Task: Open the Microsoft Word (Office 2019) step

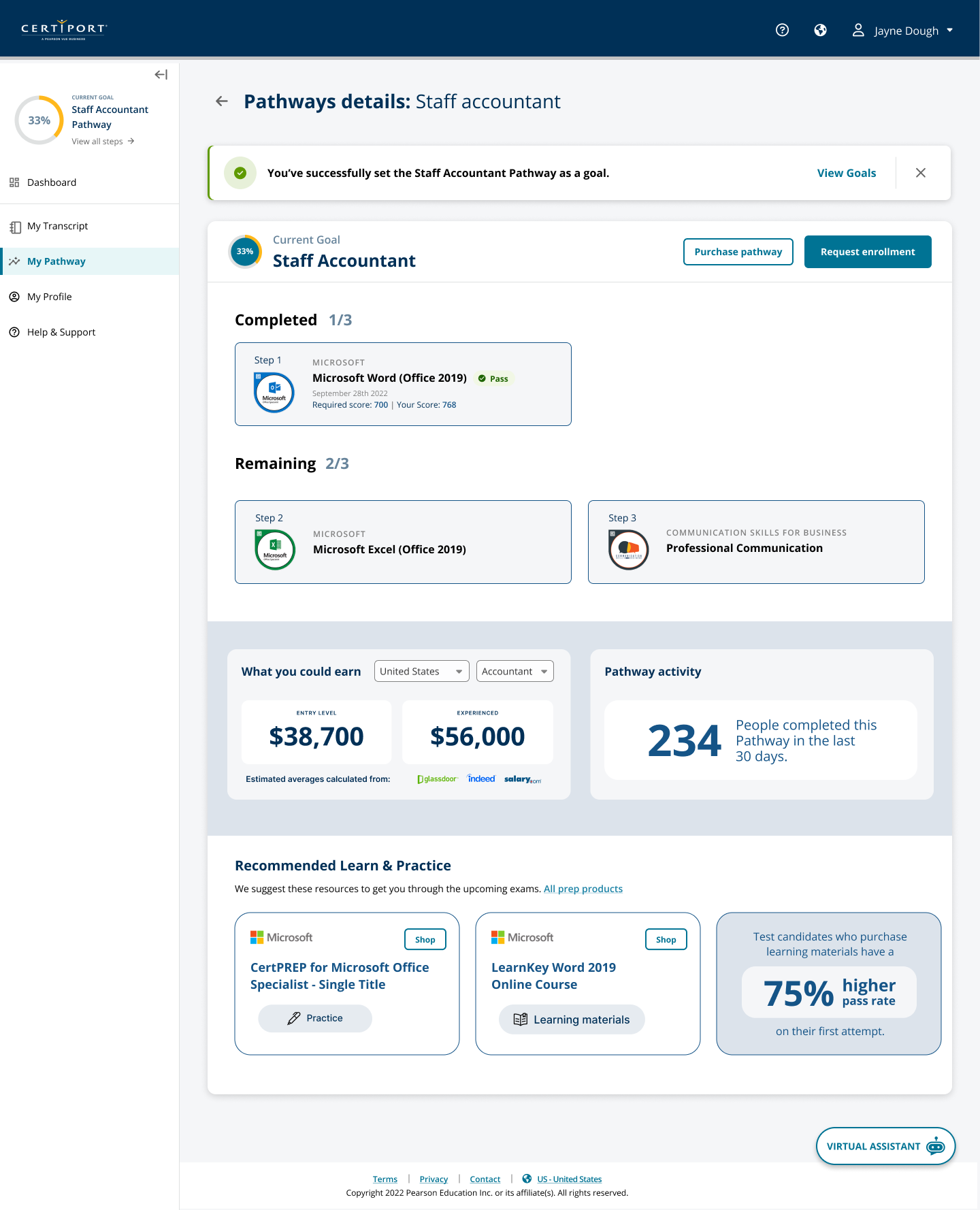Action: pyautogui.click(x=403, y=385)
